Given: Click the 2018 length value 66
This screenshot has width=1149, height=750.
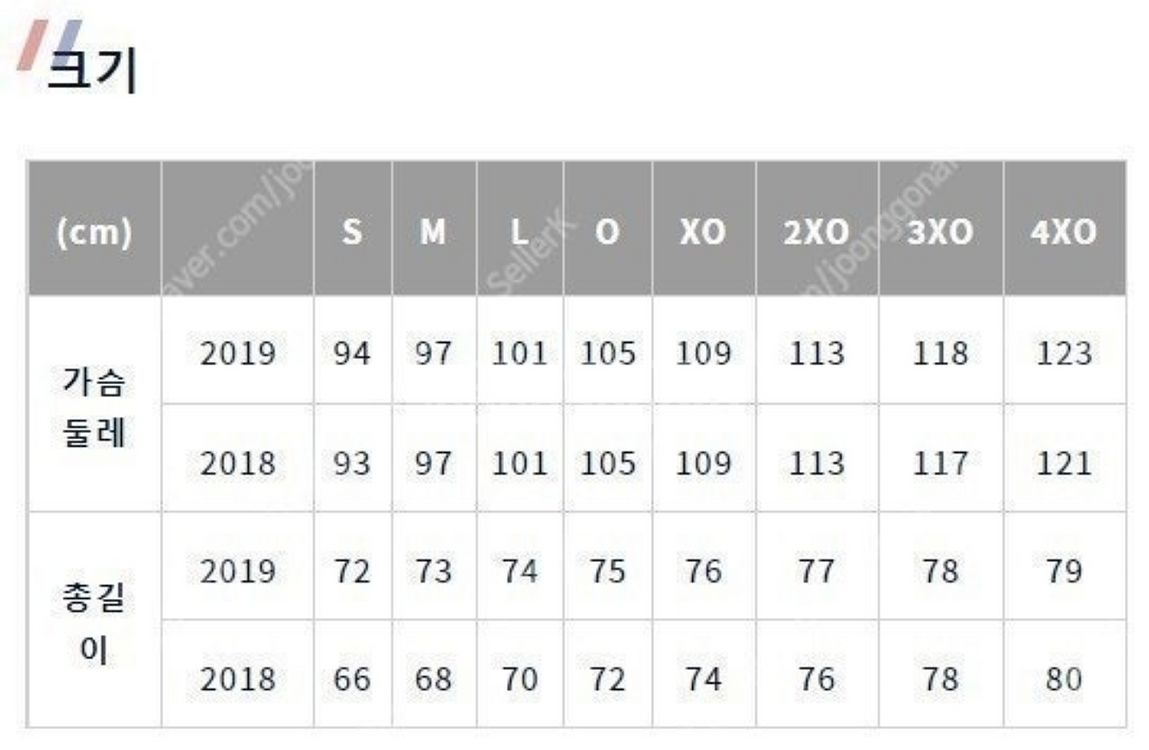Looking at the screenshot, I should (x=352, y=680).
